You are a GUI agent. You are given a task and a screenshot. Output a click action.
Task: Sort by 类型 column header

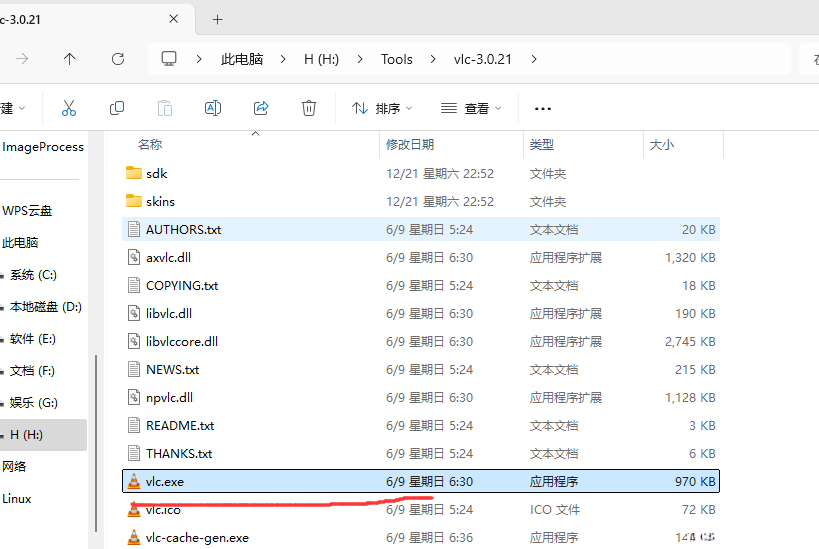pos(542,144)
